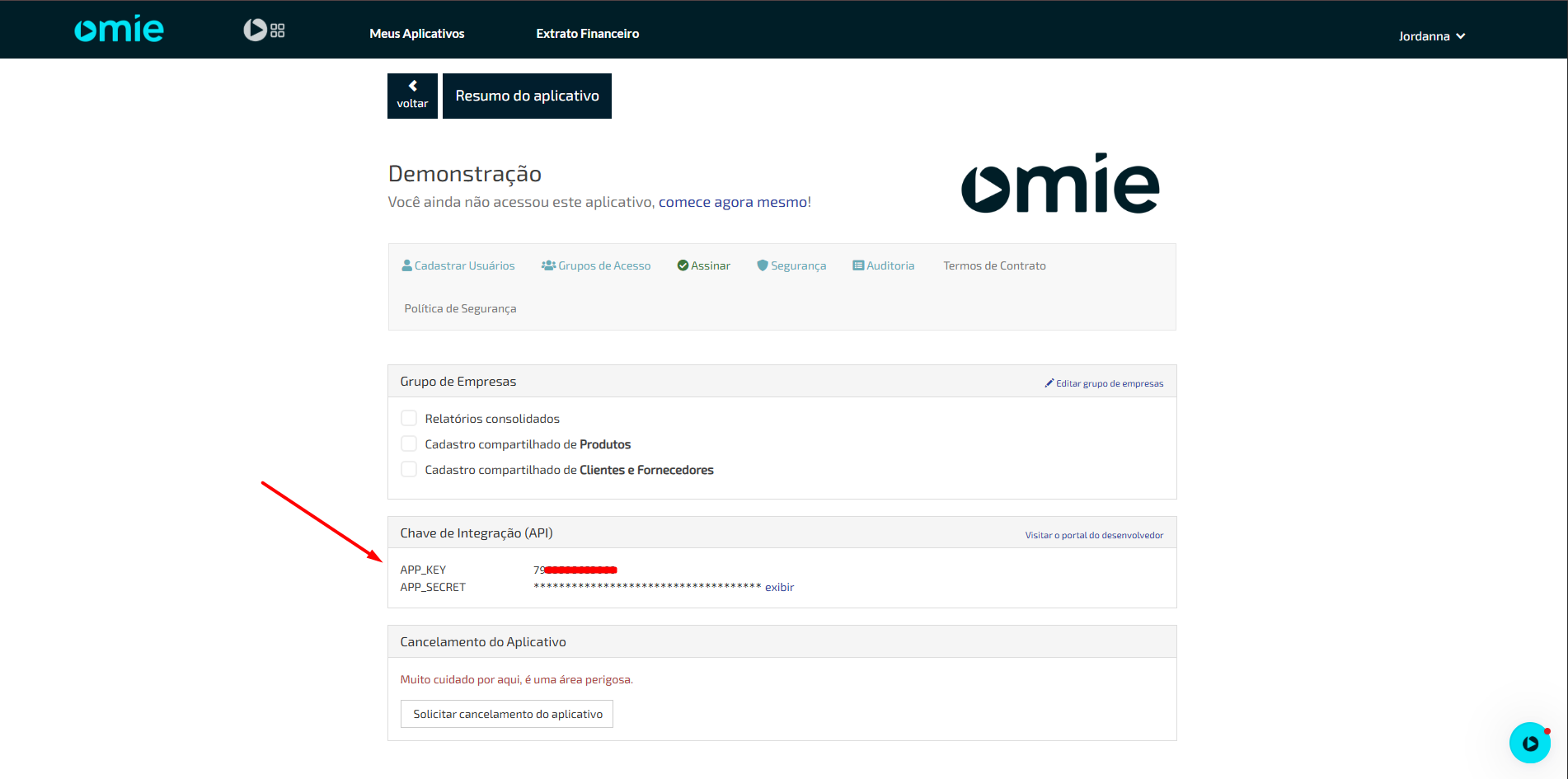Image resolution: width=1568 pixels, height=779 pixels.
Task: Click the user icon beside Cadastrar Usuários
Action: (406, 265)
